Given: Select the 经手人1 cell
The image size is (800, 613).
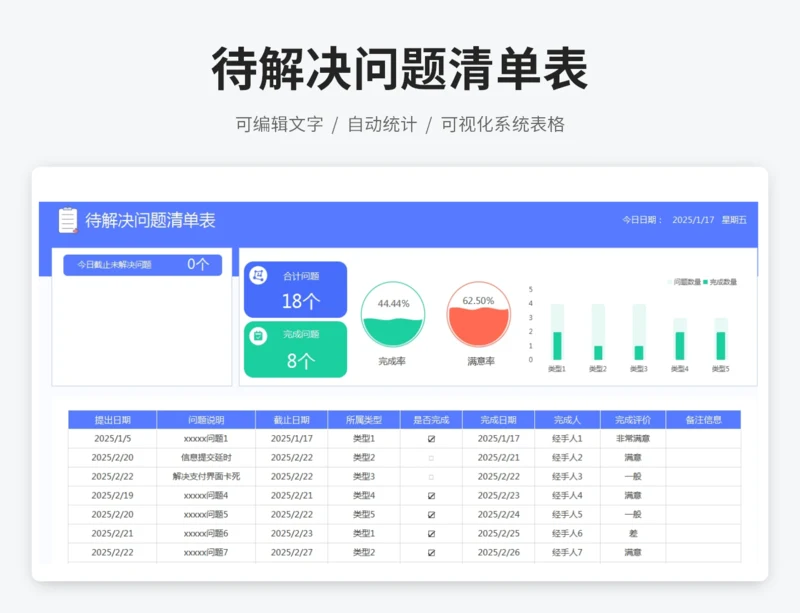Looking at the screenshot, I should 567,438.
